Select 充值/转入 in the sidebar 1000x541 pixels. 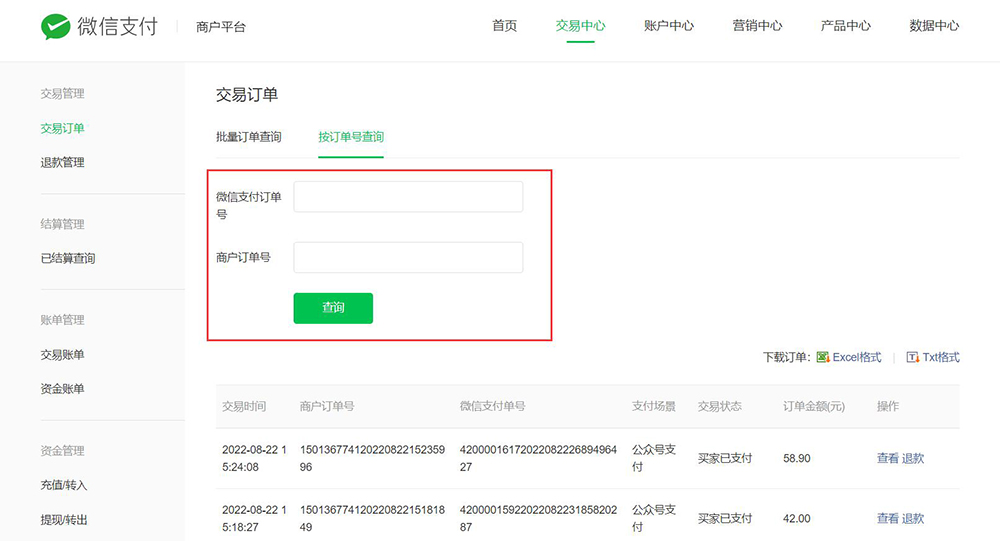click(64, 485)
